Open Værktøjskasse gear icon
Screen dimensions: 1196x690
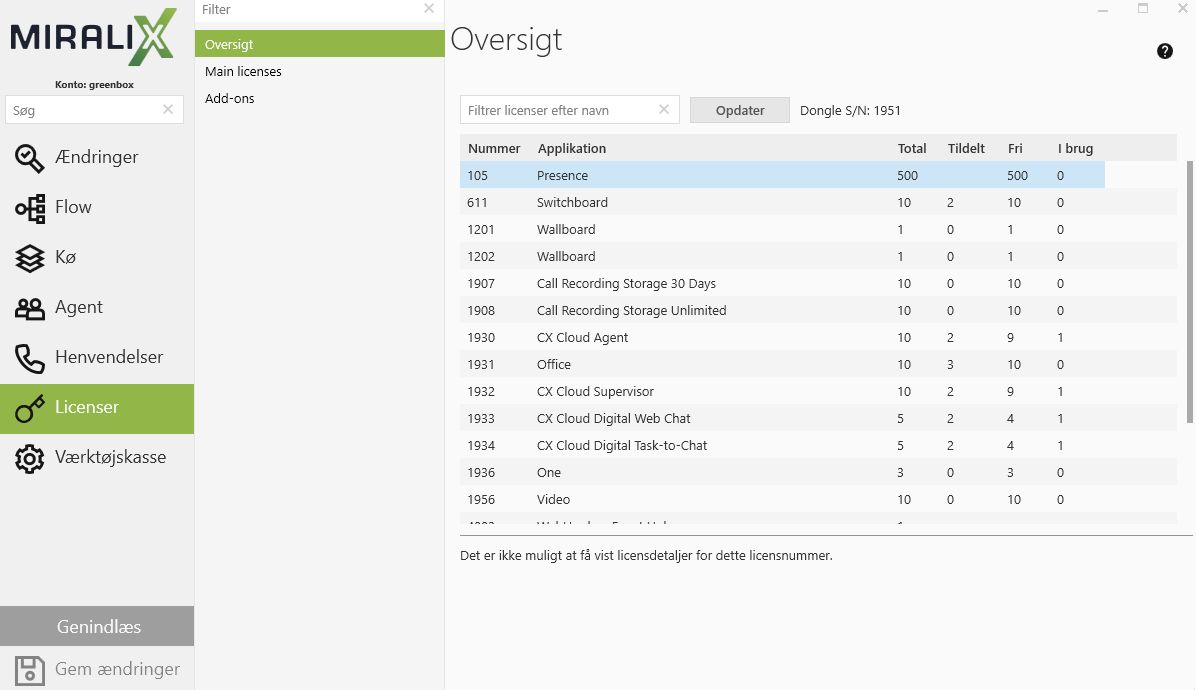click(x=30, y=458)
